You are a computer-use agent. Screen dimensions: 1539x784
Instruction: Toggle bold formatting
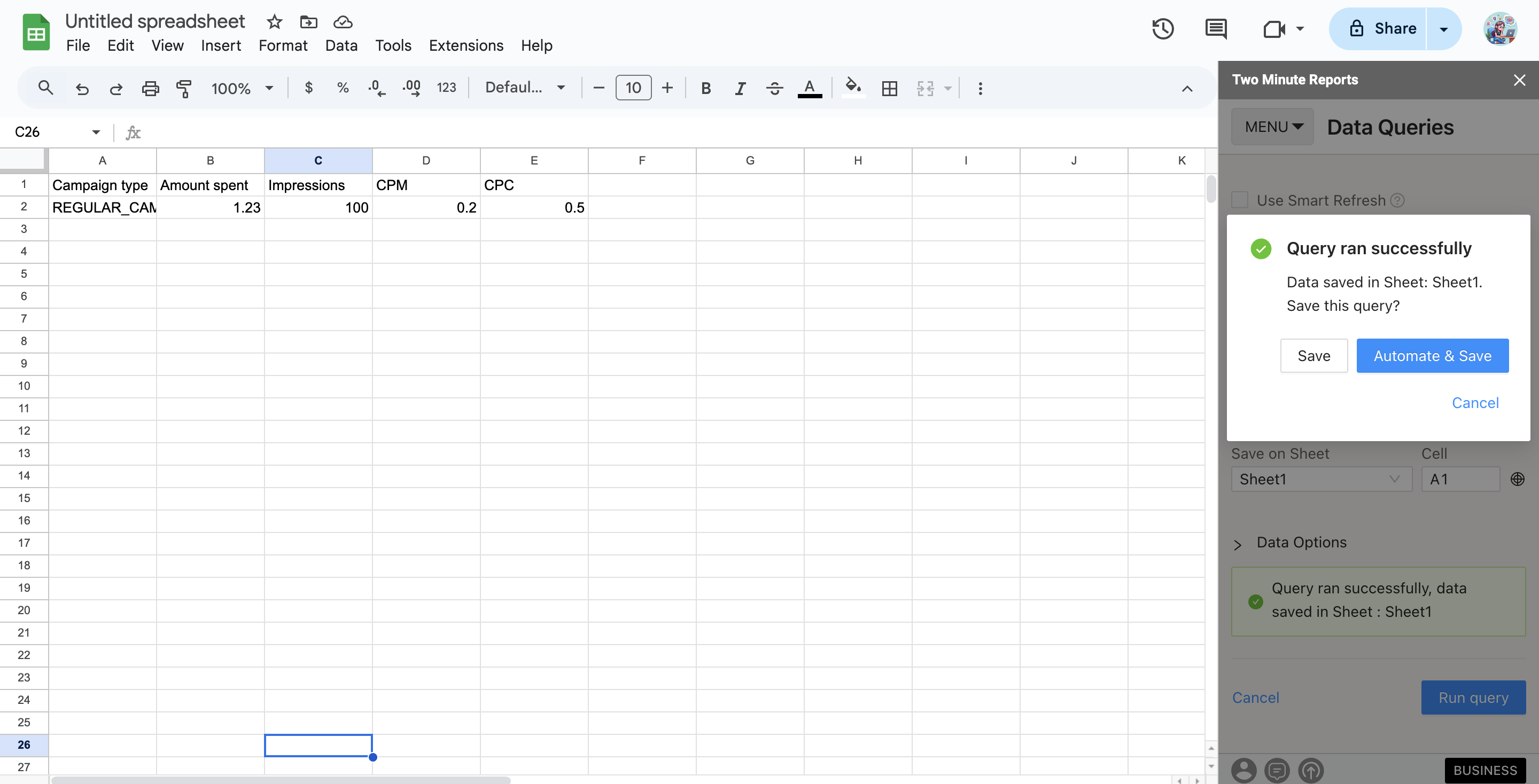click(705, 88)
